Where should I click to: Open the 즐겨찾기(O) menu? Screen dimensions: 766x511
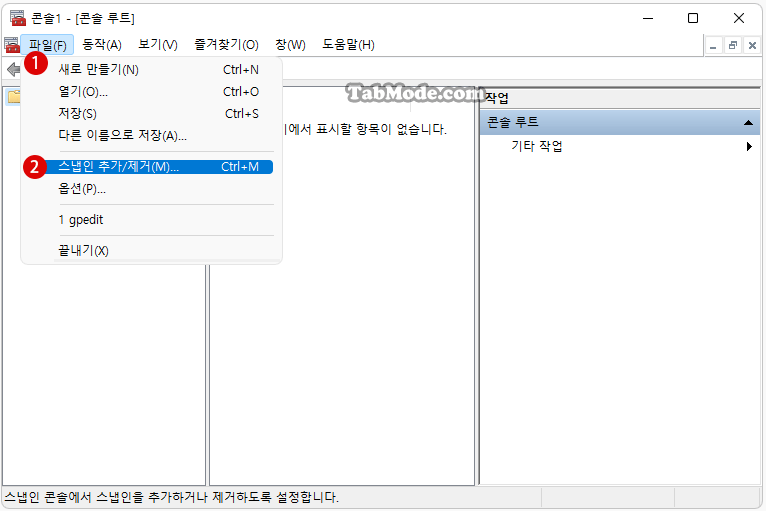tap(226, 45)
